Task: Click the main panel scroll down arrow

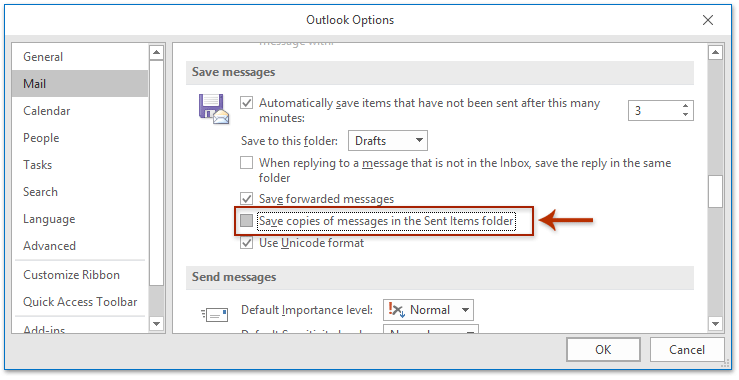Action: tap(715, 324)
